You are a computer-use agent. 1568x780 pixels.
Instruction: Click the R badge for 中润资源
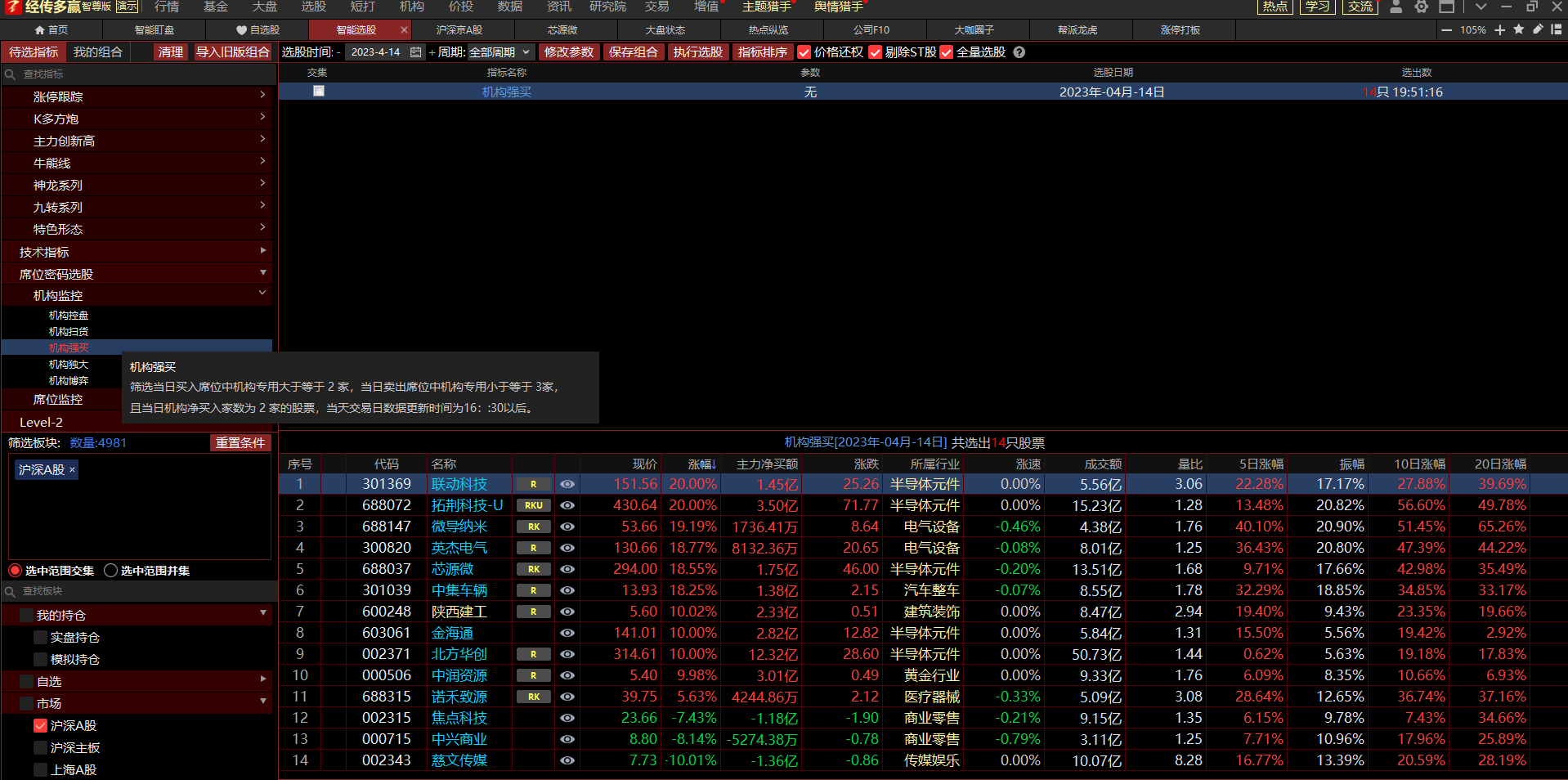(533, 676)
